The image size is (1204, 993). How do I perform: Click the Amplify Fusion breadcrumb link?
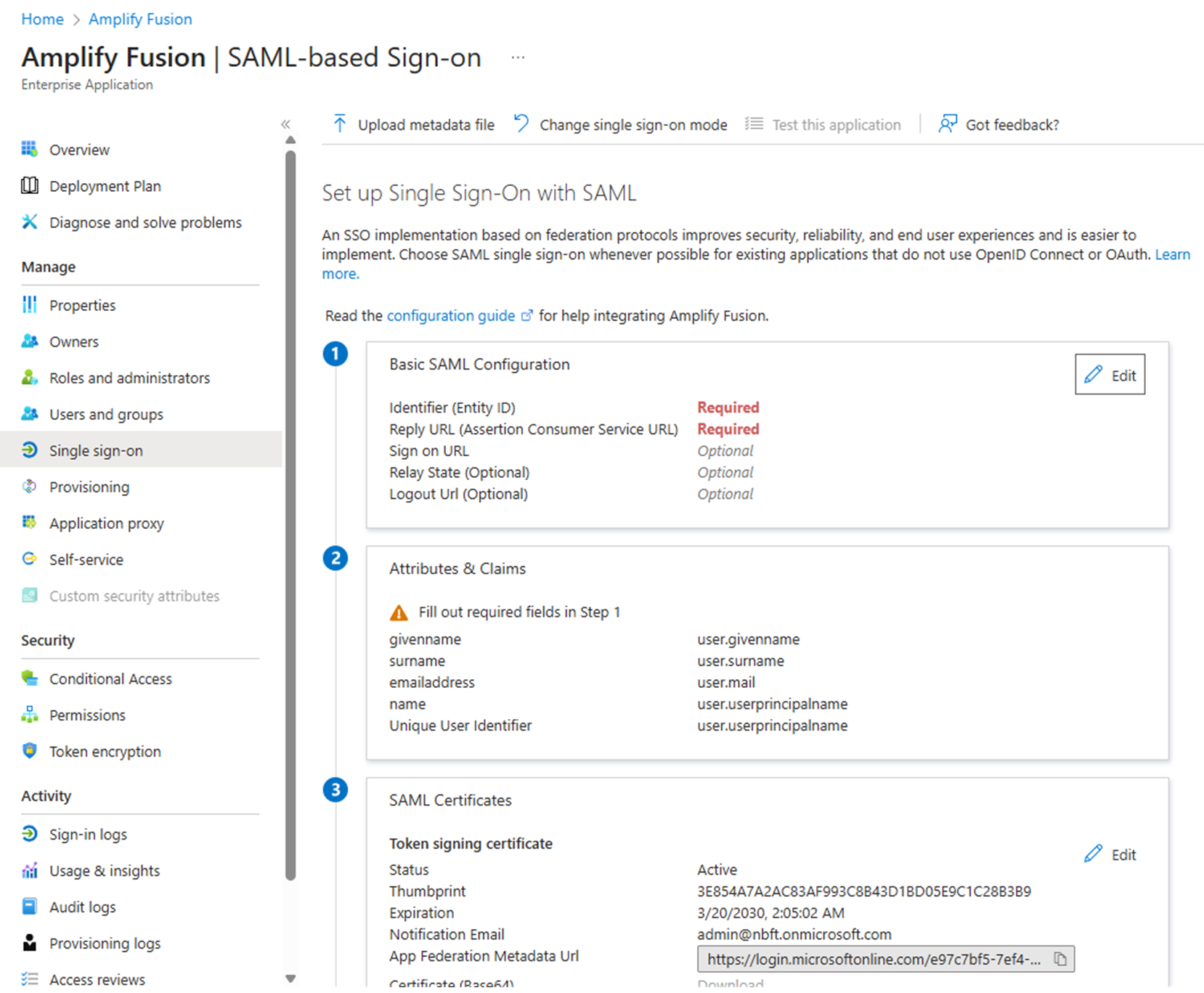(140, 19)
